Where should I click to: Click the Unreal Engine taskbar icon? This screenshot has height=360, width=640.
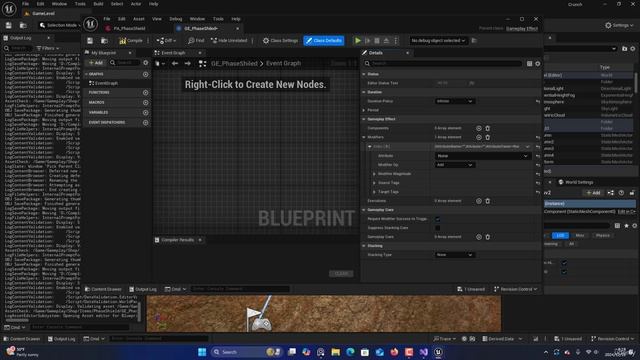point(438,352)
